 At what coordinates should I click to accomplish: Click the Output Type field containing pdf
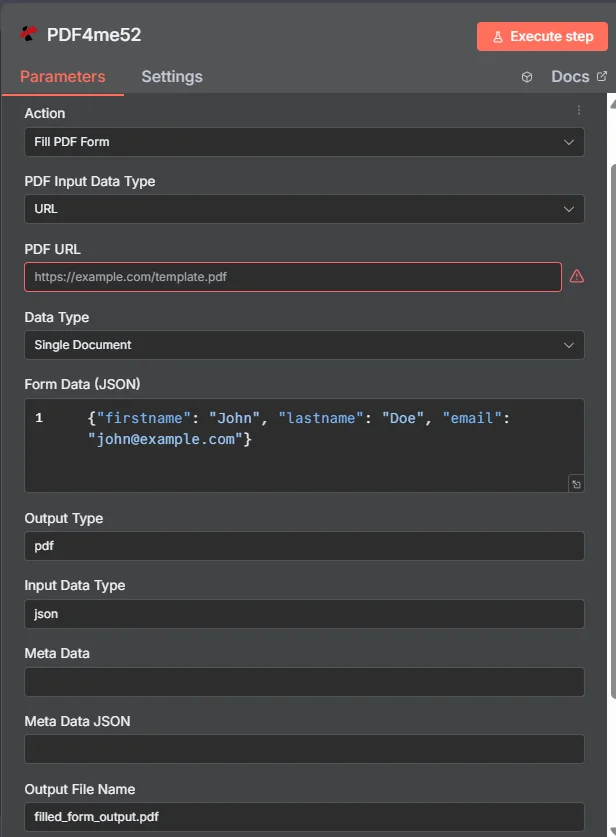[x=304, y=546]
